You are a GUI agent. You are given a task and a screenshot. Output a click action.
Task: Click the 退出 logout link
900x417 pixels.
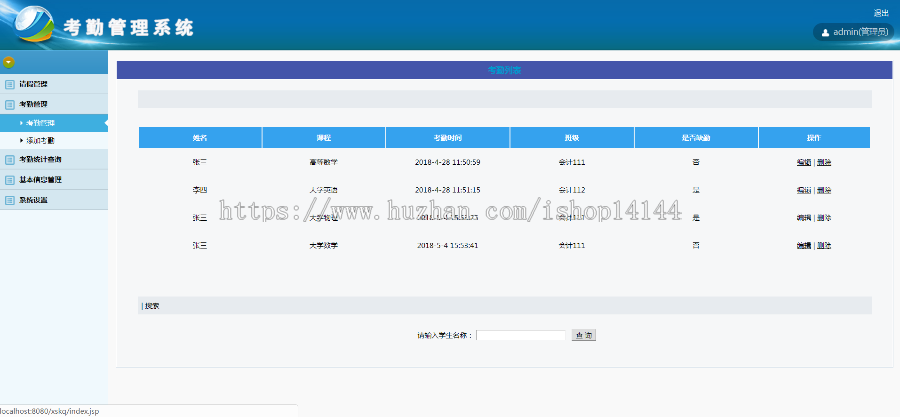[x=880, y=13]
